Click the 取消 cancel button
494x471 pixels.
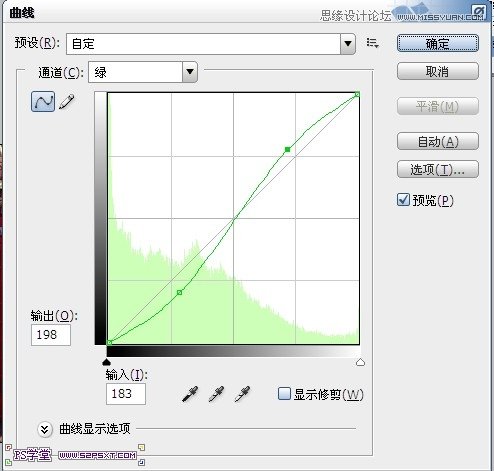[438, 71]
